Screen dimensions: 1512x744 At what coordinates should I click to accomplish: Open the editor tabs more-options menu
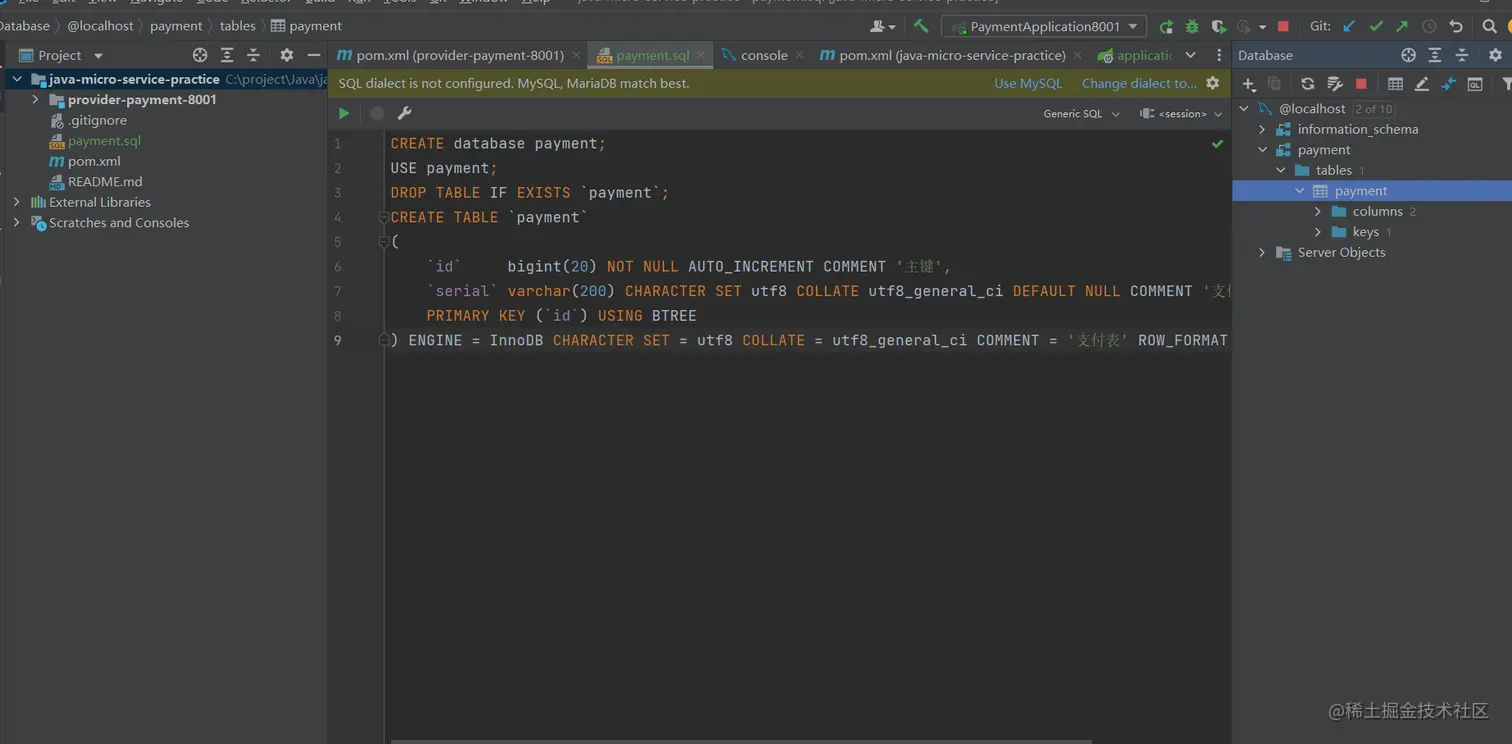[1218, 55]
